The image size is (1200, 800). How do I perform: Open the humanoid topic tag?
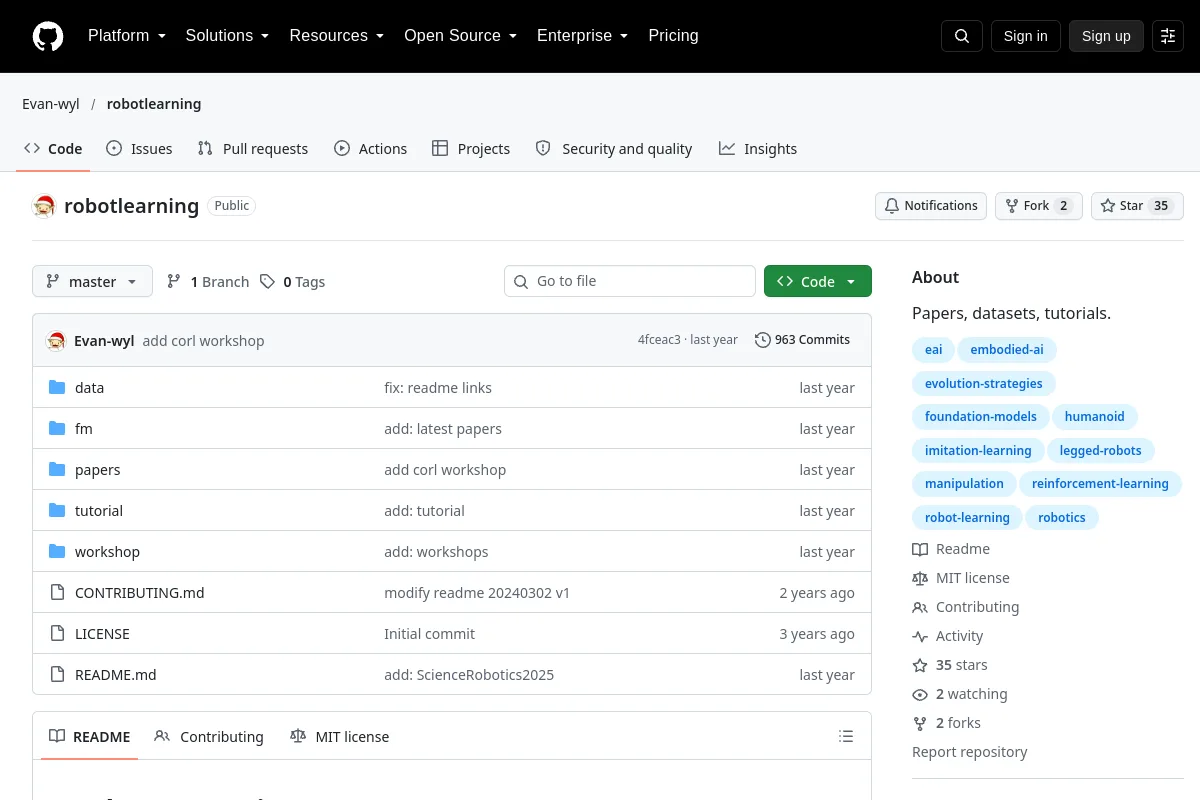[1094, 417]
